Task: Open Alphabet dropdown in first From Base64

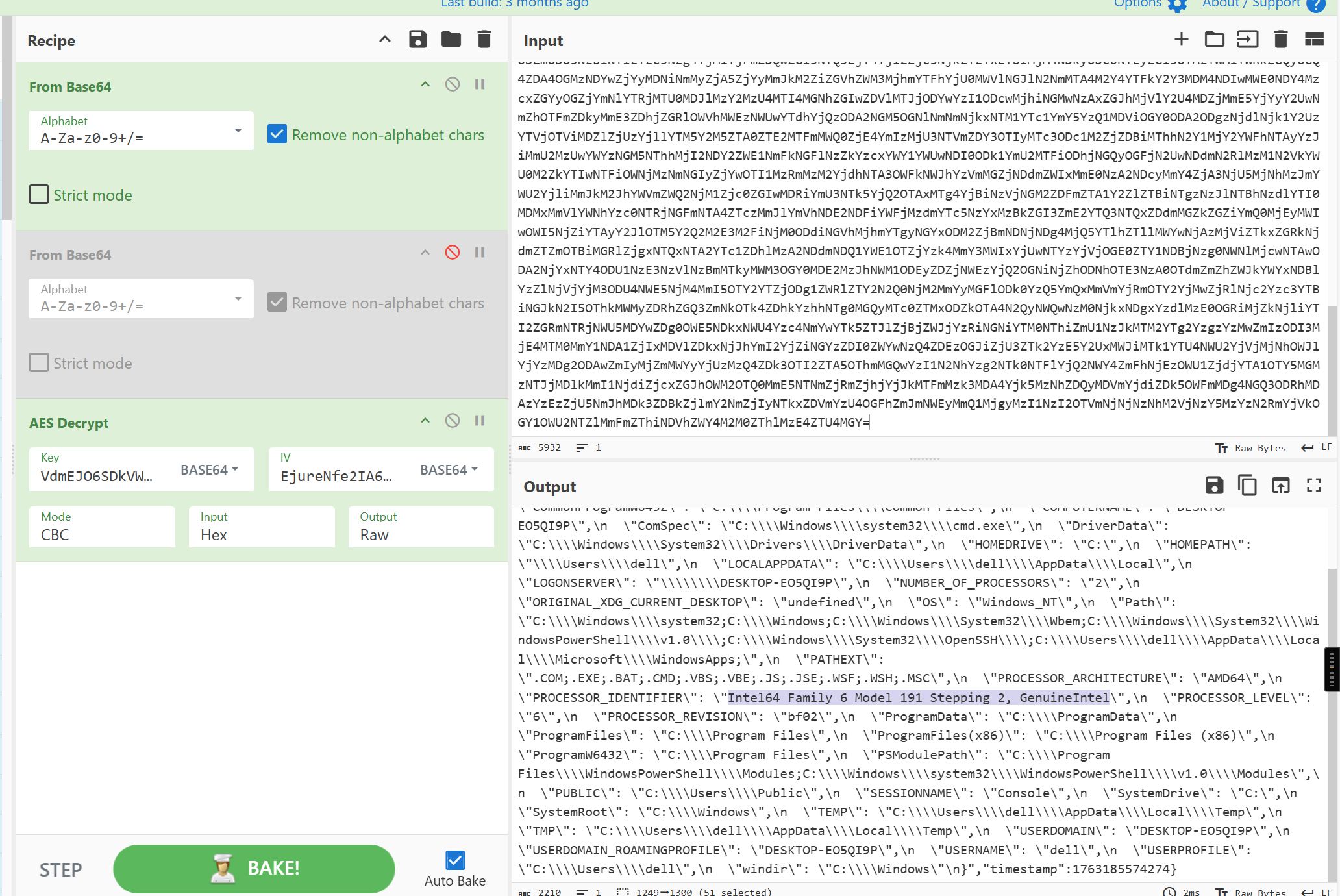Action: (x=238, y=131)
